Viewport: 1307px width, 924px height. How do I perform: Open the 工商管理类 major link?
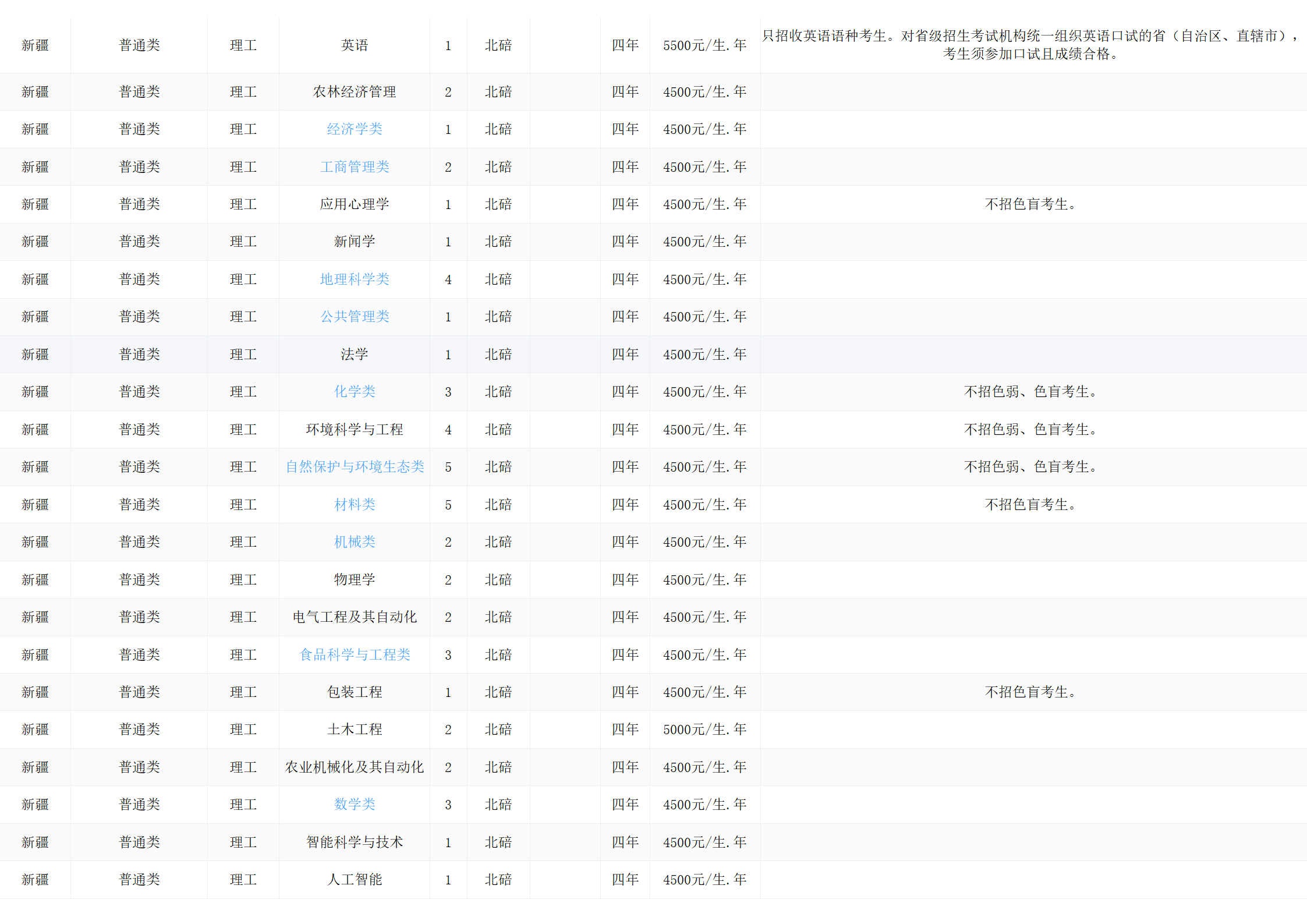(x=354, y=167)
